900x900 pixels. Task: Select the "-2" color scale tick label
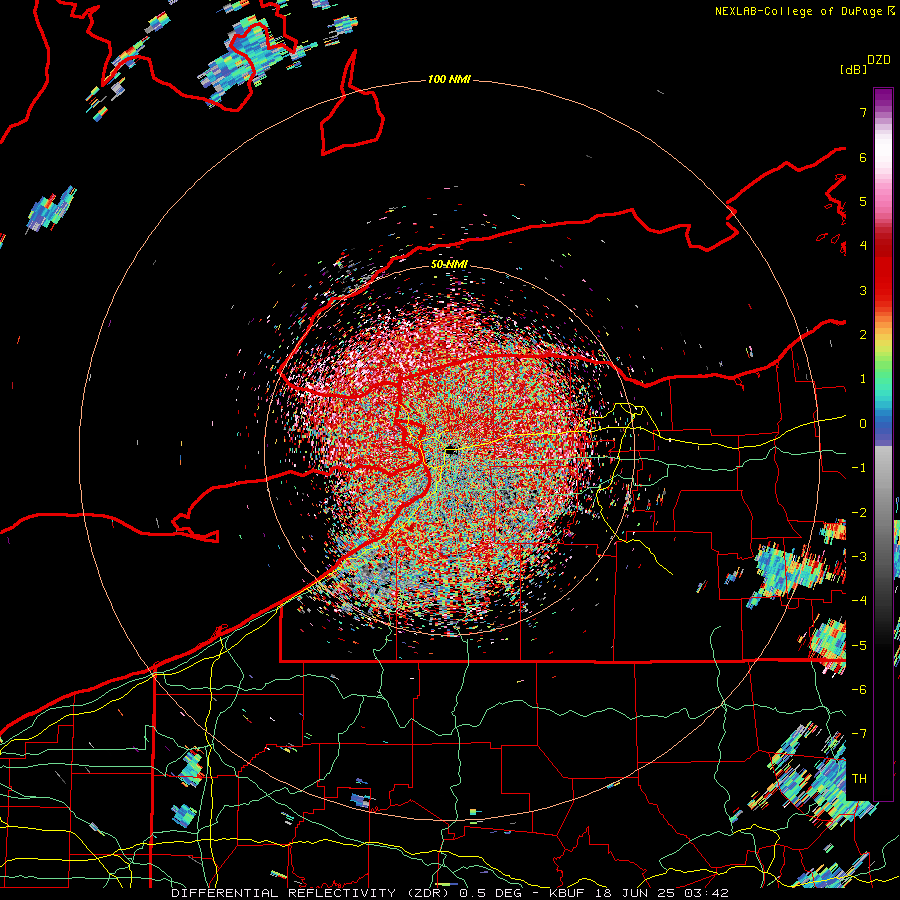[x=859, y=513]
